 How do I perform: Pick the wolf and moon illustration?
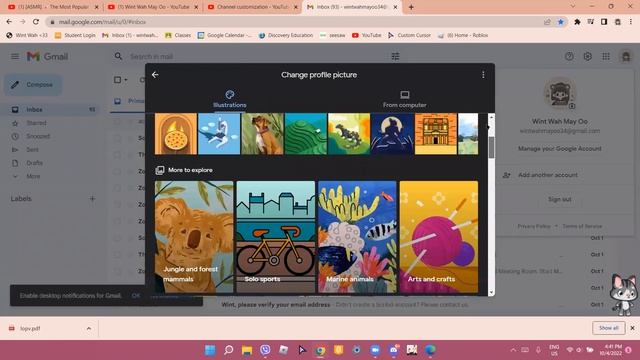coord(392,134)
